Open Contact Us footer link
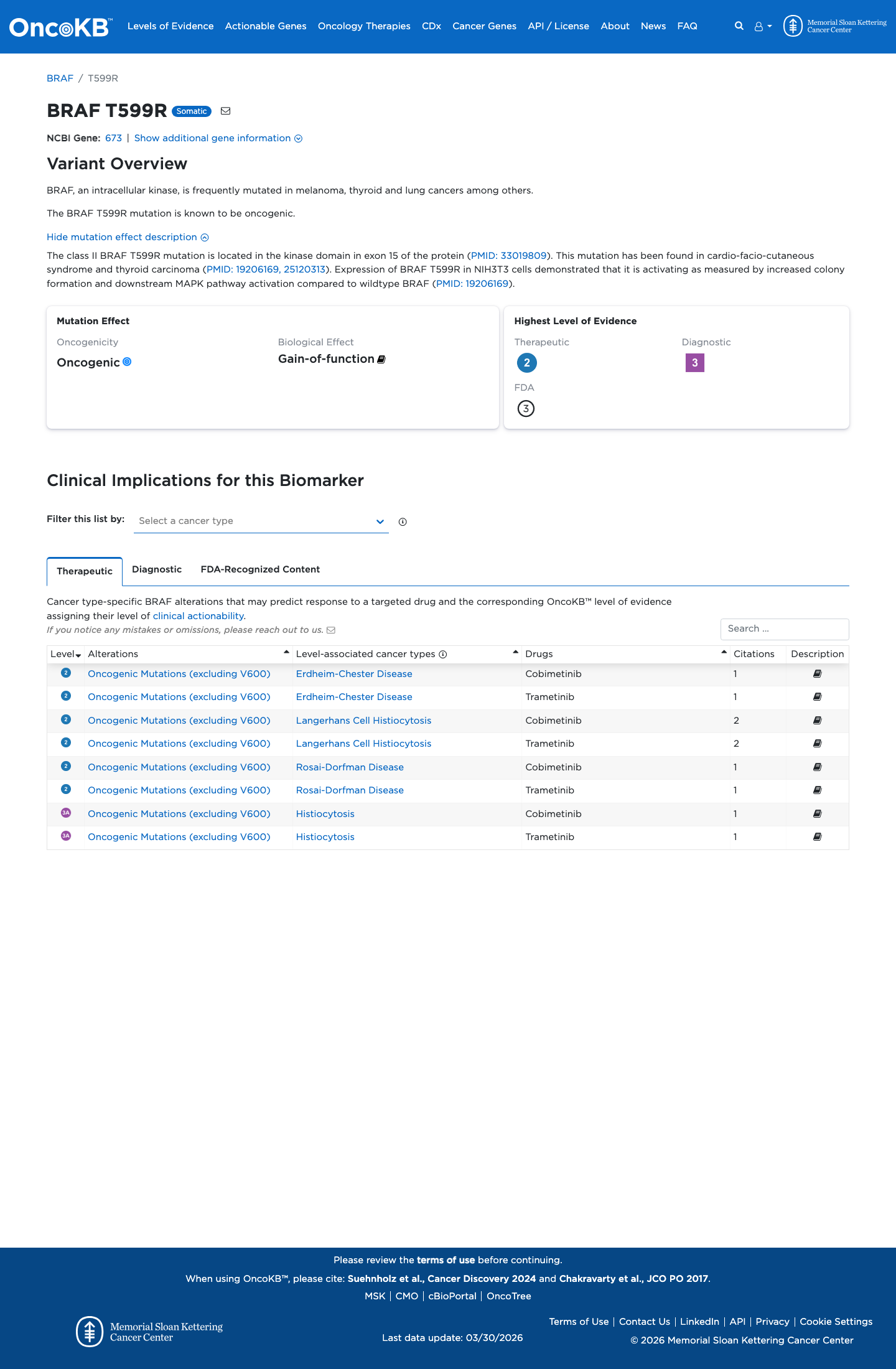 coord(644,1322)
